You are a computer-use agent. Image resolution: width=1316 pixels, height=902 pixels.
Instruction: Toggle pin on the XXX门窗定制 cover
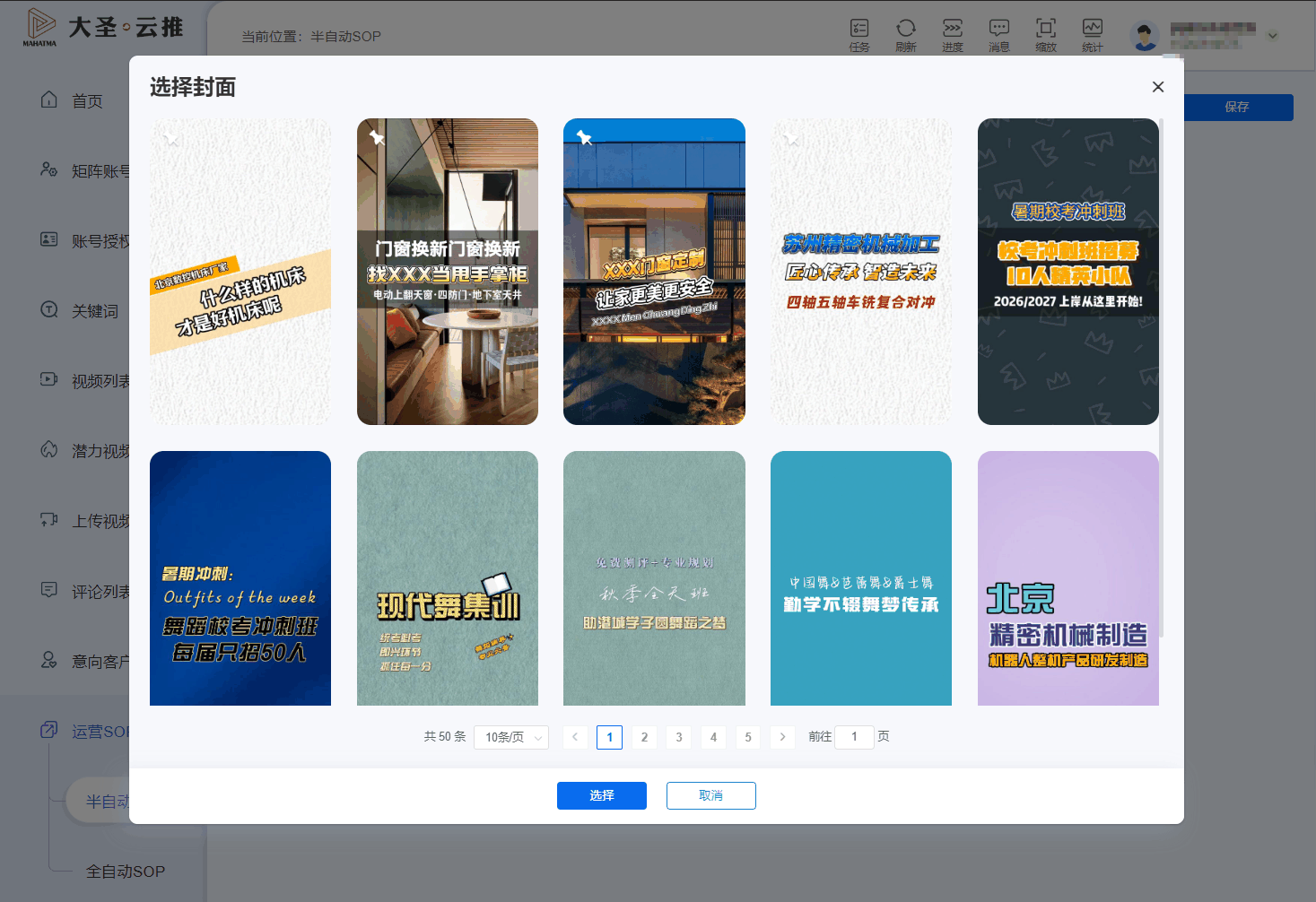click(584, 137)
